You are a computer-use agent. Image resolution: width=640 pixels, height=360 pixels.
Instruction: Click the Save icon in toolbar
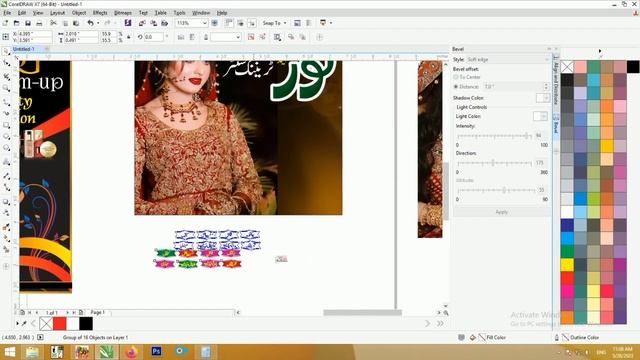[27, 23]
